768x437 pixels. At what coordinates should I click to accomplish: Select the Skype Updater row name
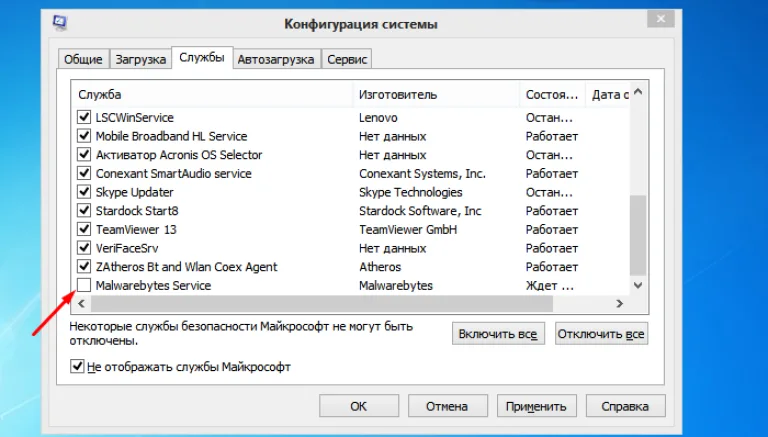(x=135, y=192)
